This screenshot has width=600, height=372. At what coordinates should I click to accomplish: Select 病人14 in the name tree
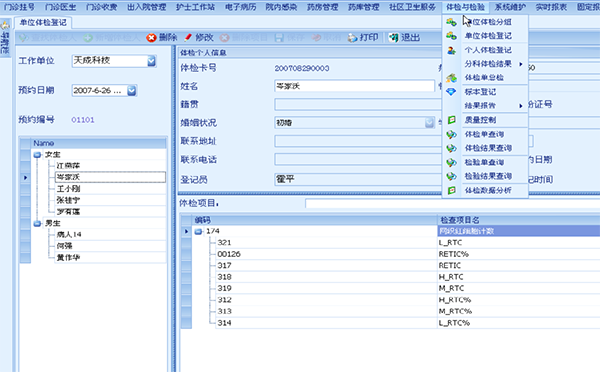tap(69, 234)
